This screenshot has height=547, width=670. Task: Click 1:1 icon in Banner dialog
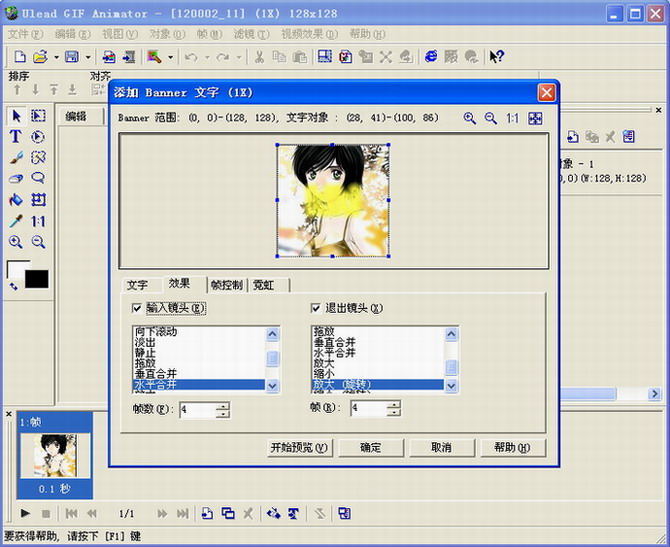[512, 118]
